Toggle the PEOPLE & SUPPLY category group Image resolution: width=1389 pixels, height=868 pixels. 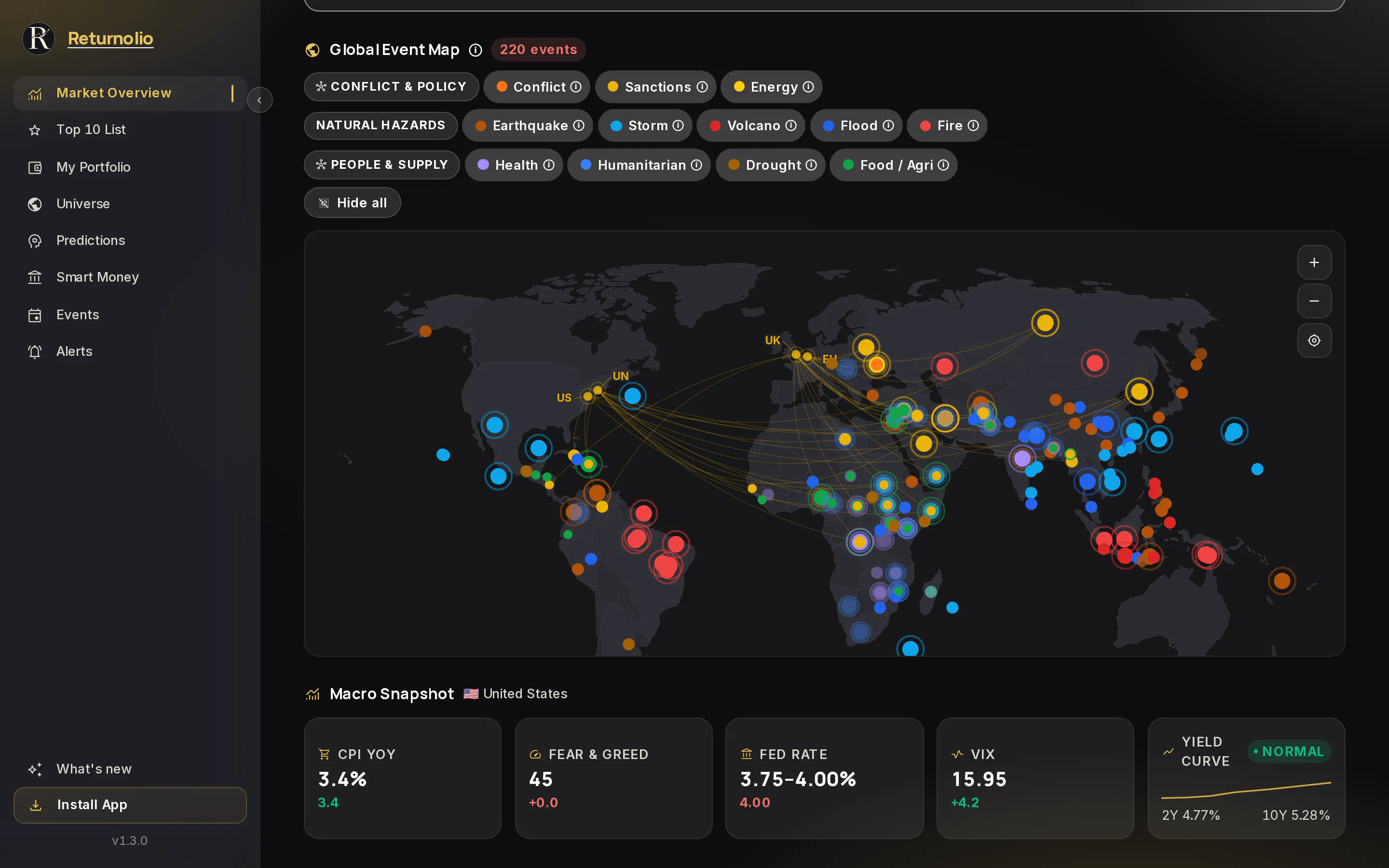[381, 165]
